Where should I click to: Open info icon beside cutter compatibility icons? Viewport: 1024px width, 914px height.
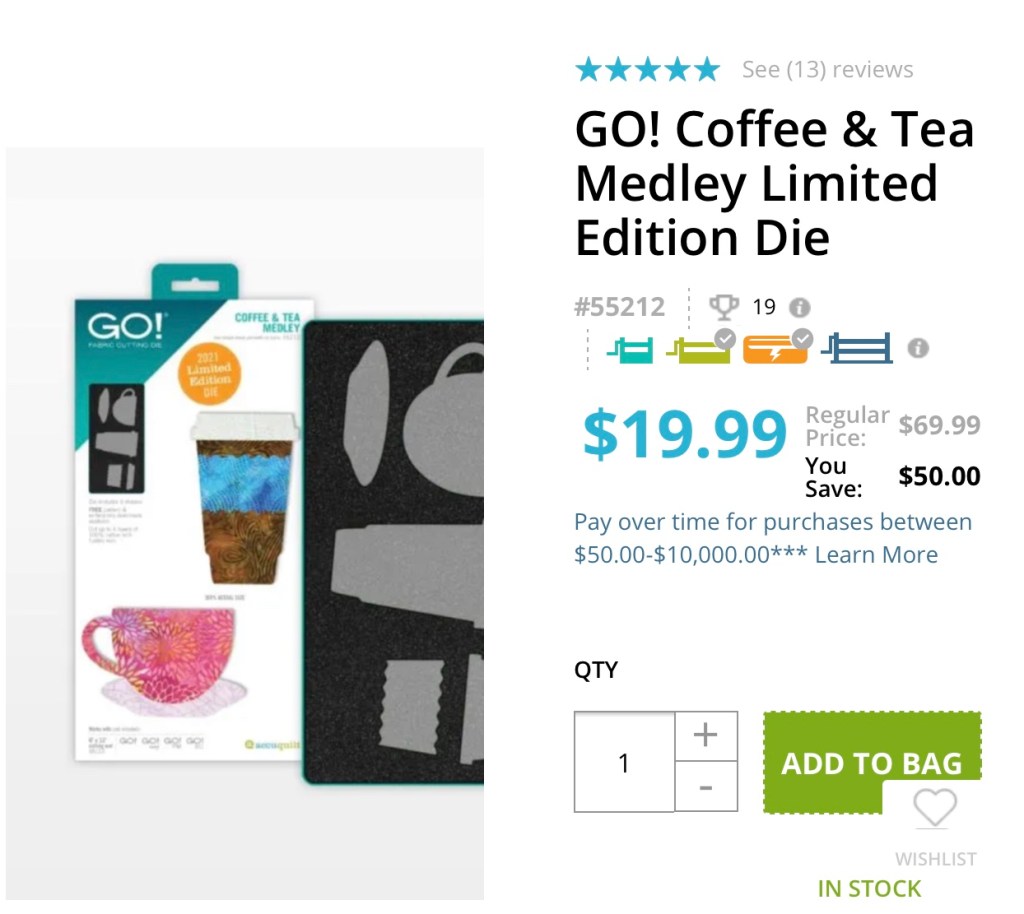[x=918, y=349]
